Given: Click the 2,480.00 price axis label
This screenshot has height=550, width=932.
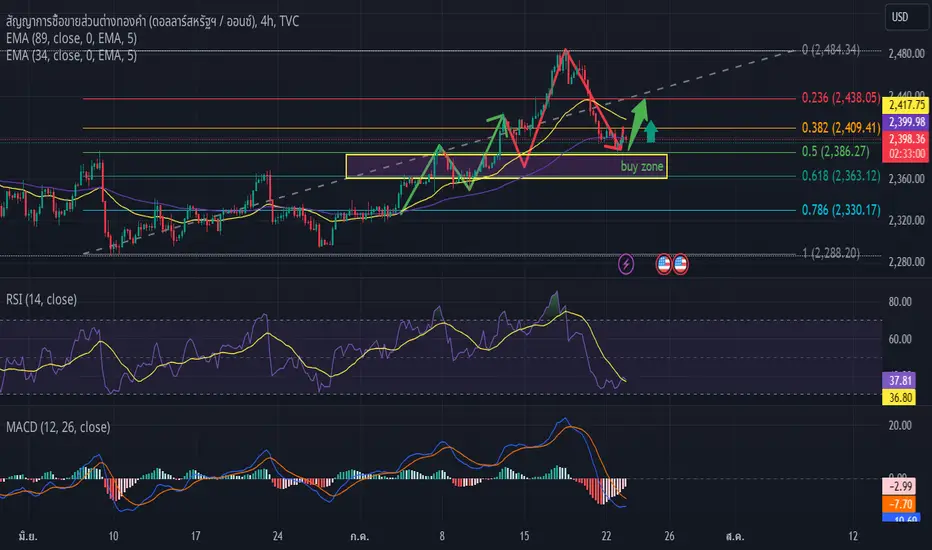Looking at the screenshot, I should (x=906, y=54).
